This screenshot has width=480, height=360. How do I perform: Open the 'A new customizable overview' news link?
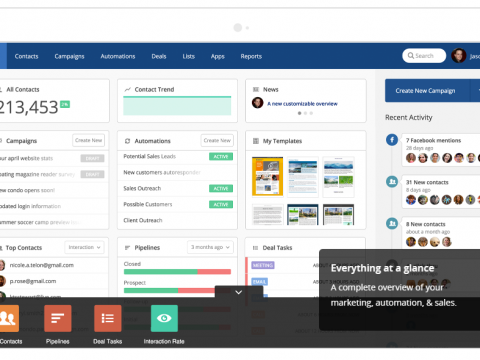[x=302, y=104]
